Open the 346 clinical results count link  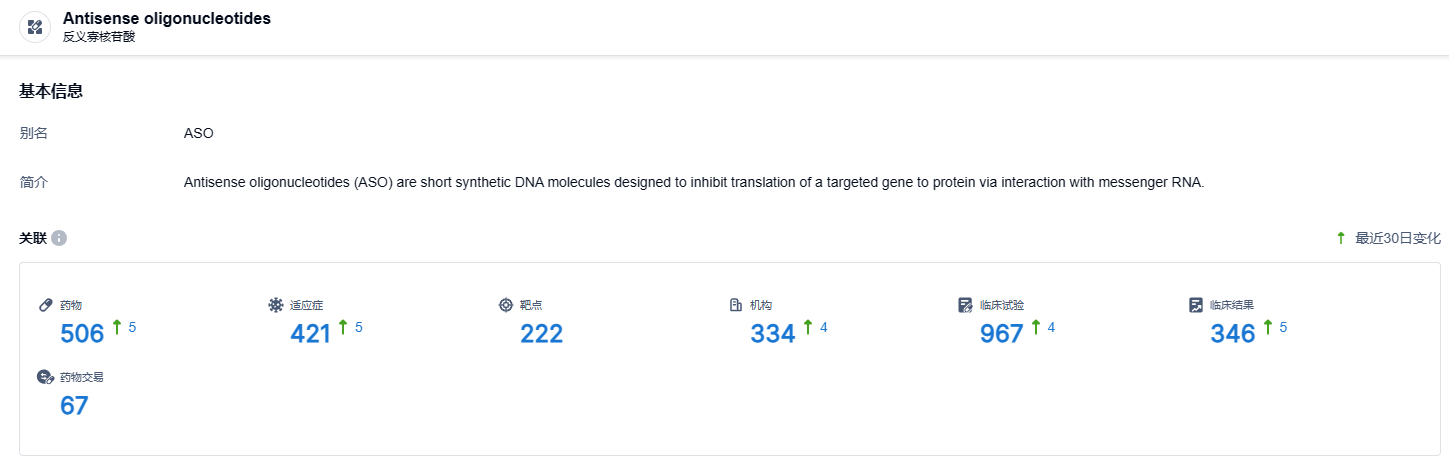tap(1232, 334)
